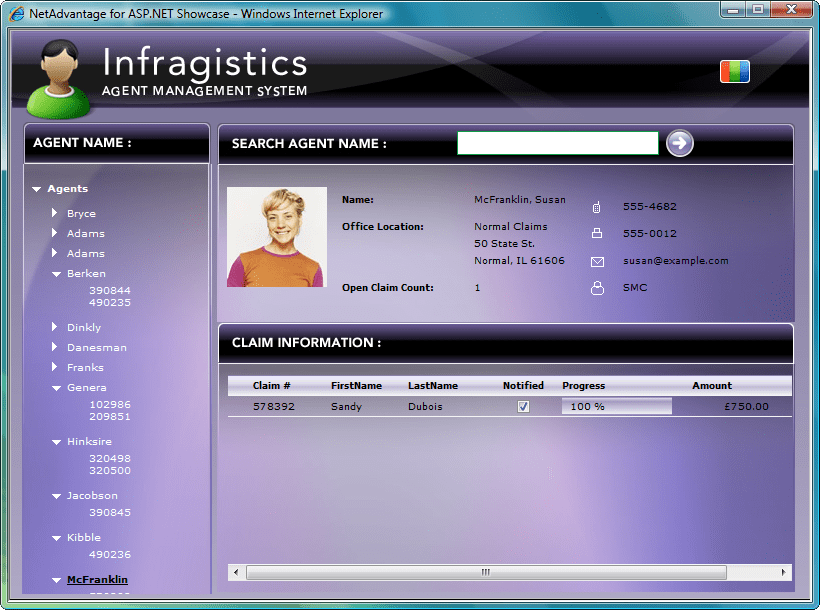Click the search arrow button

click(x=679, y=143)
